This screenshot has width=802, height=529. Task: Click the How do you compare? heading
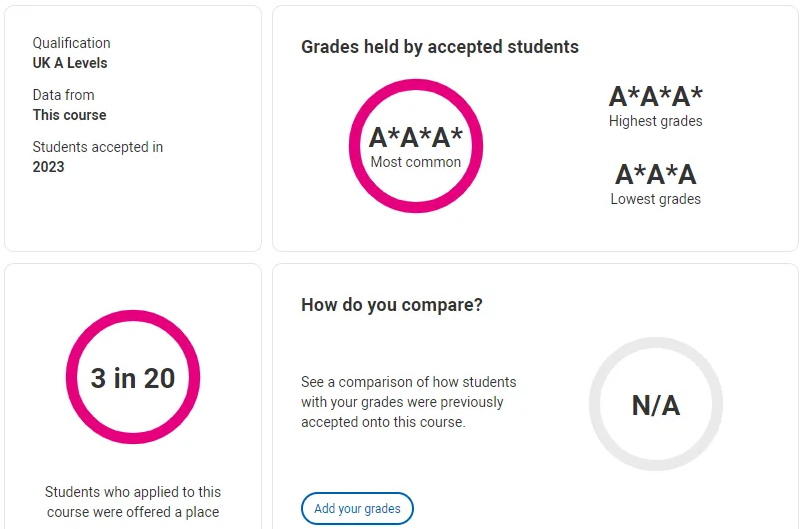pos(392,305)
